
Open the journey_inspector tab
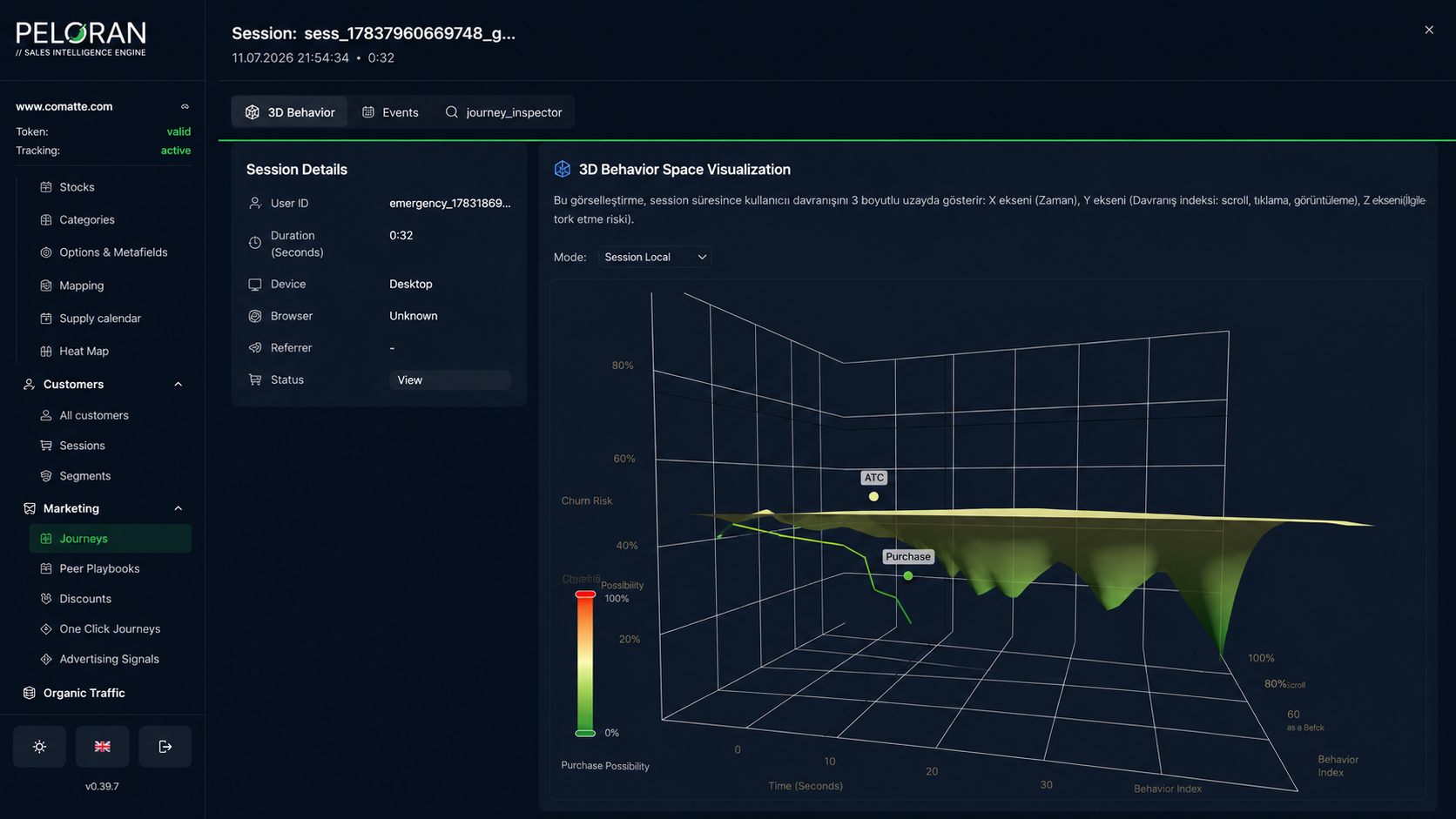tap(503, 112)
